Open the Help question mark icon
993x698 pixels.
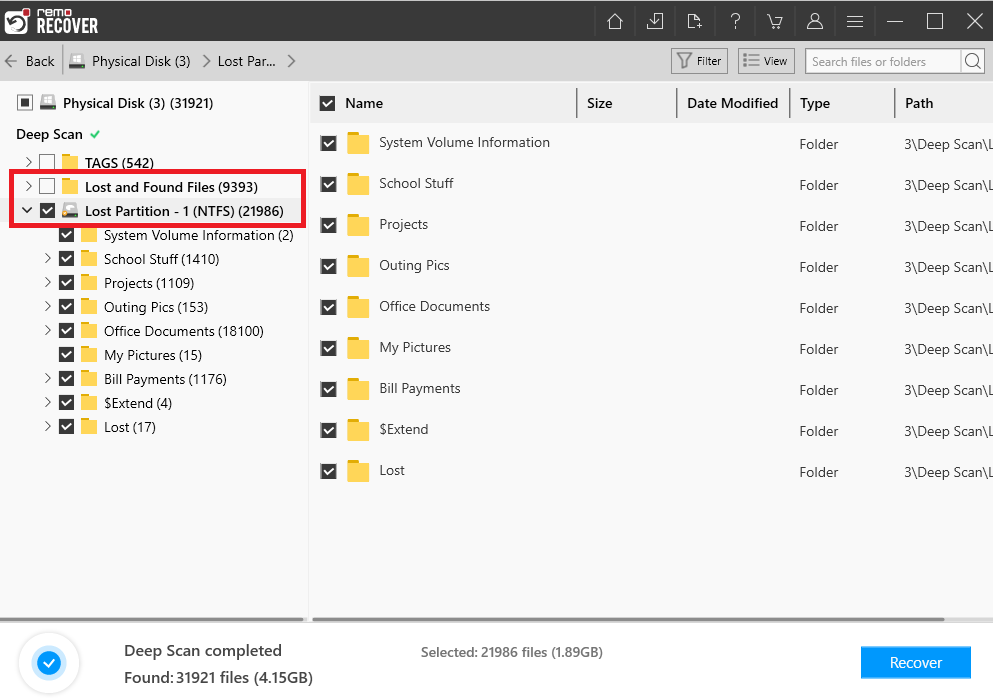(x=735, y=22)
